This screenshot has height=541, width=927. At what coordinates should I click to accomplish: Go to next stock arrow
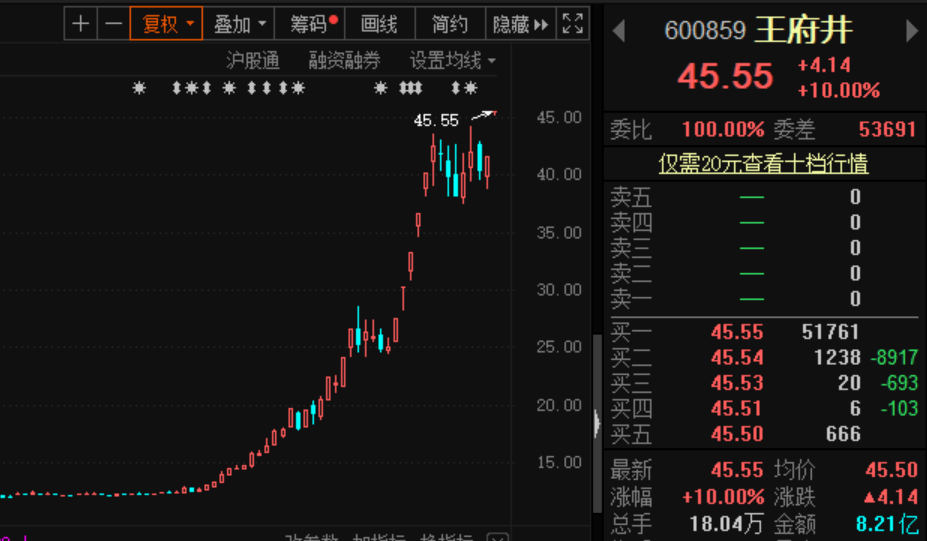pyautogui.click(x=912, y=31)
